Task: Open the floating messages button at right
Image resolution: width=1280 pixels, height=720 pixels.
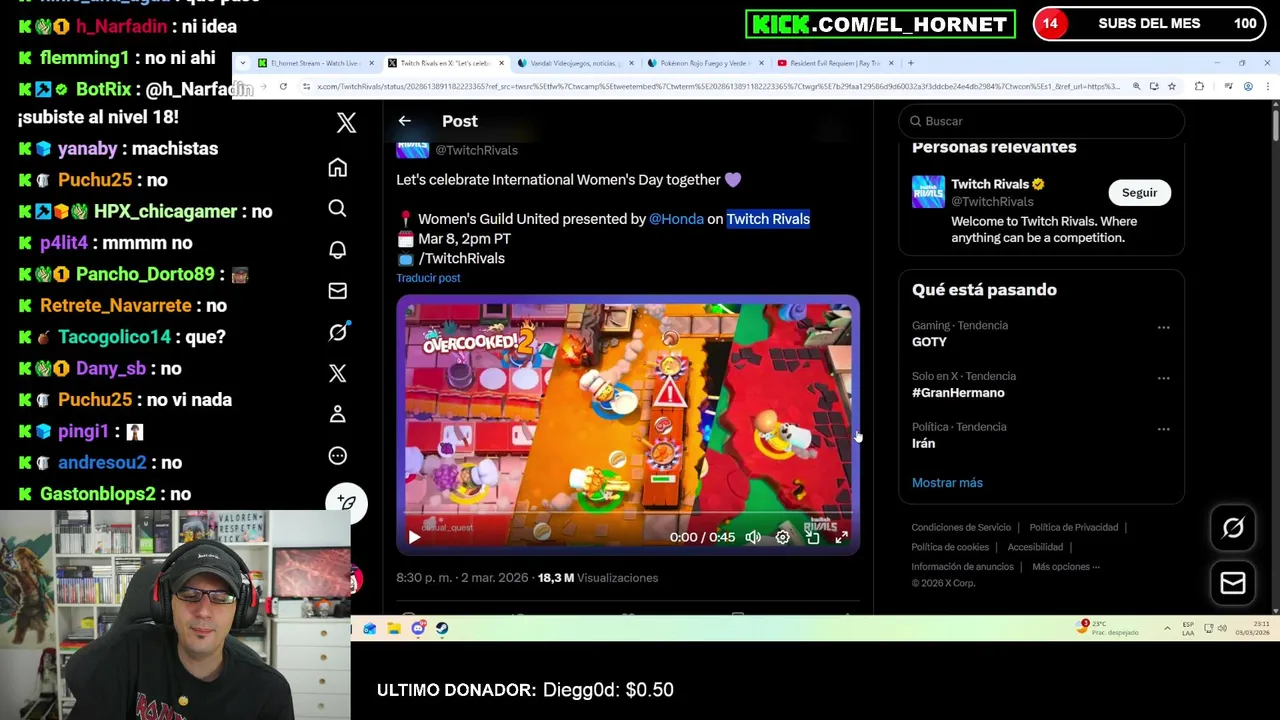Action: [x=1233, y=583]
